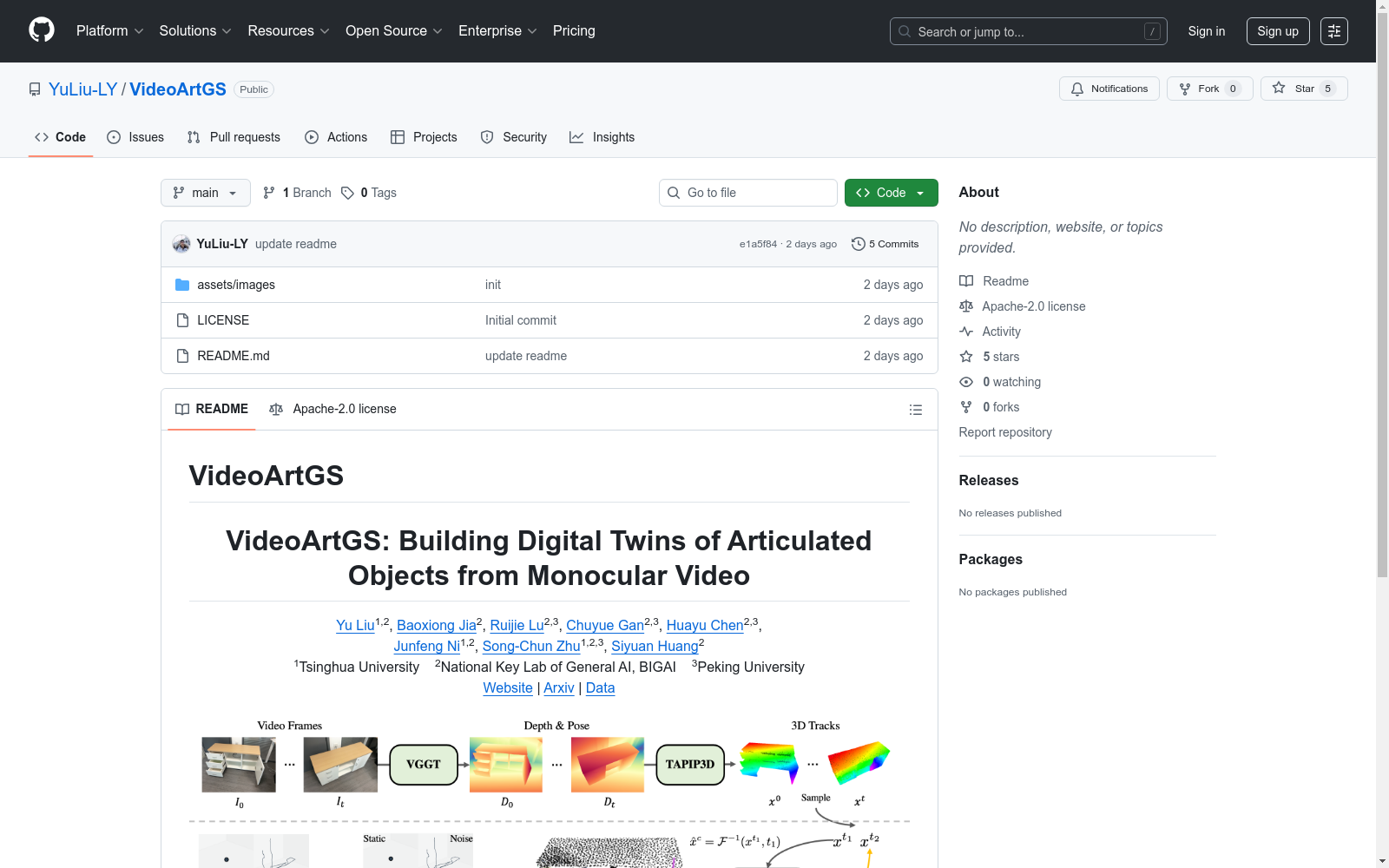This screenshot has height=868, width=1389.
Task: Click the Sign up button
Action: point(1278,31)
